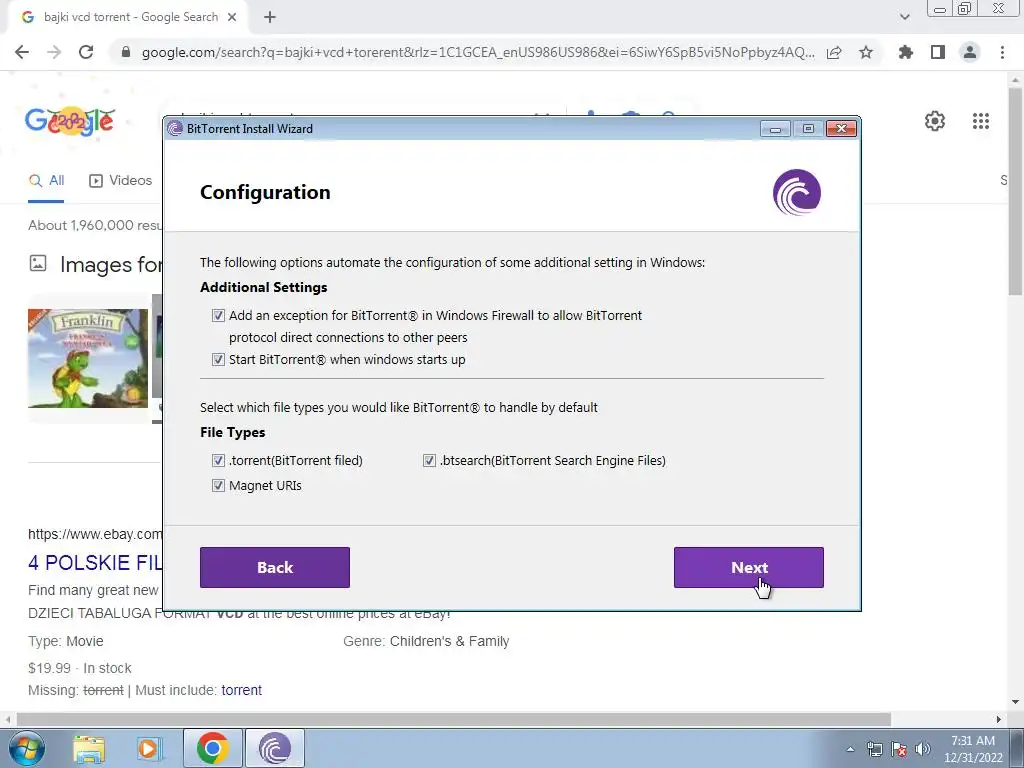This screenshot has height=768, width=1024.
Task: Click the Images for section icon
Action: (38, 264)
